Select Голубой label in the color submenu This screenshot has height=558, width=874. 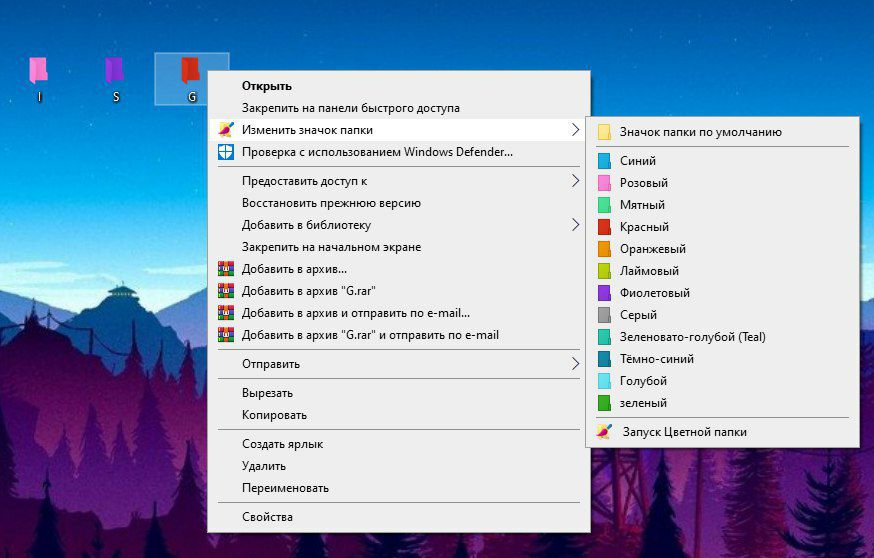(643, 381)
